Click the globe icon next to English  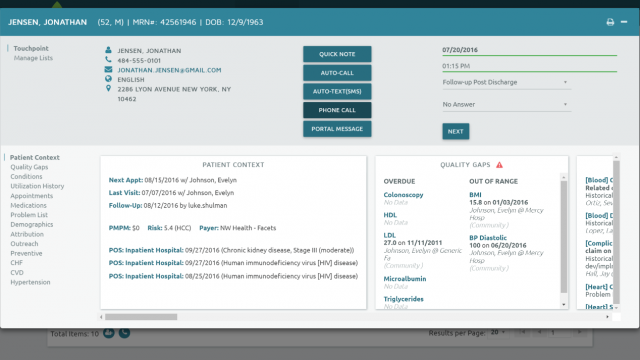pyautogui.click(x=108, y=79)
